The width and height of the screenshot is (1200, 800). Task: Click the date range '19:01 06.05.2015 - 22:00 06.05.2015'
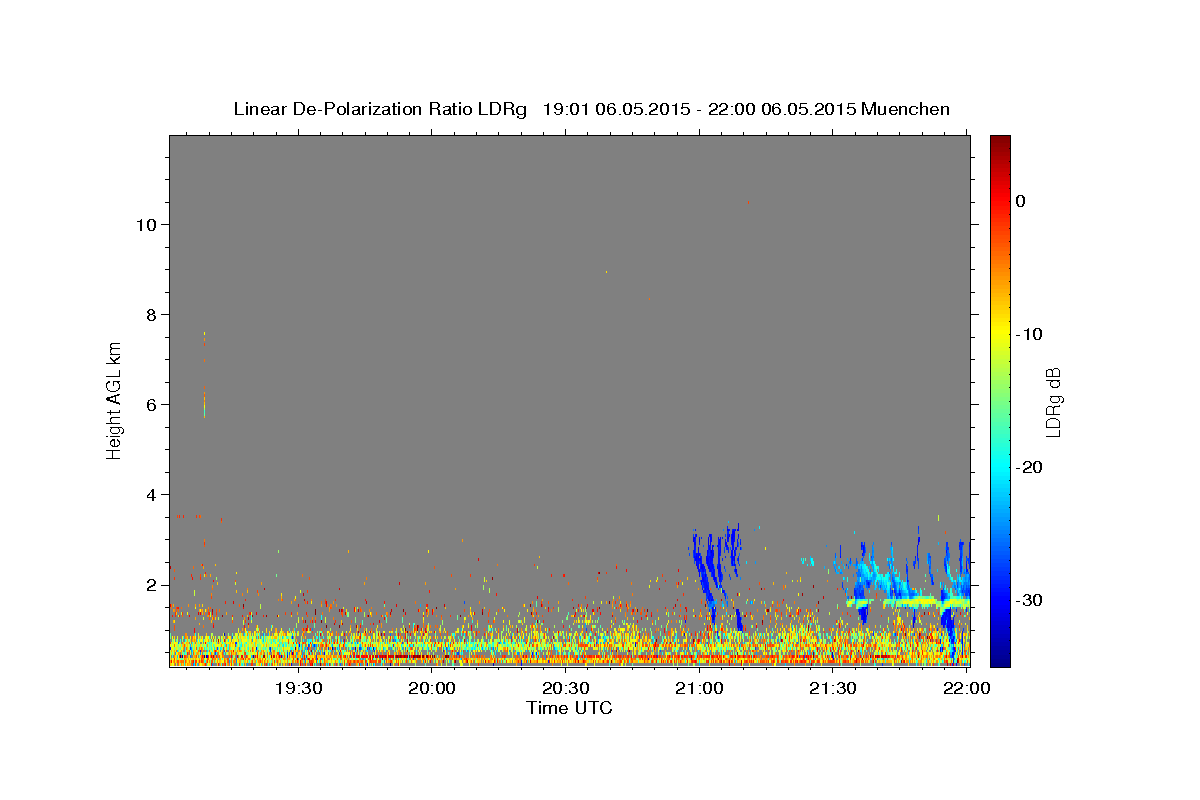coord(699,109)
